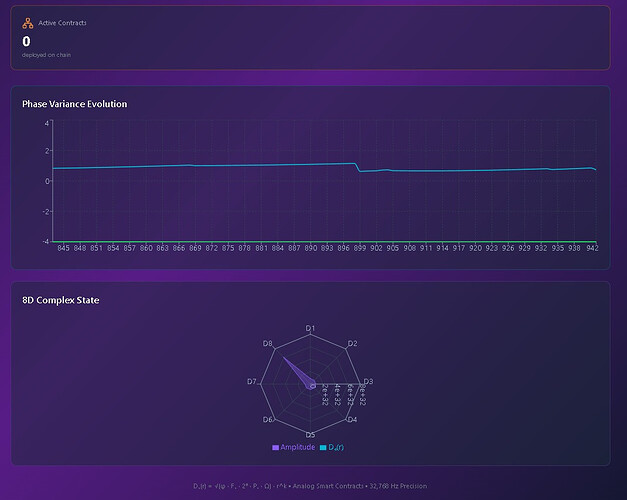Viewport: 627px width, 500px height.
Task: Select the D2 axis label on radar
Action: tap(352, 344)
